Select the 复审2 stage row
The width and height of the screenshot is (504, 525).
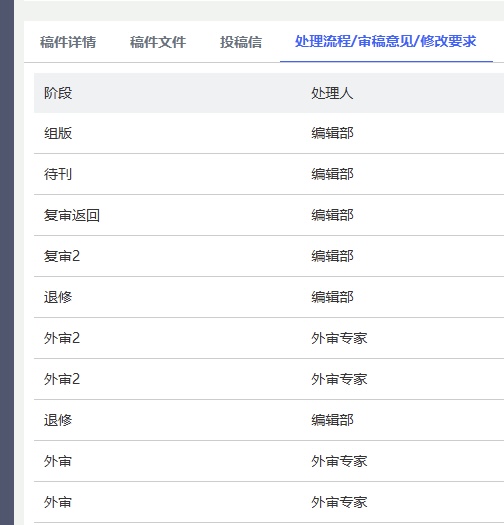pos(269,256)
